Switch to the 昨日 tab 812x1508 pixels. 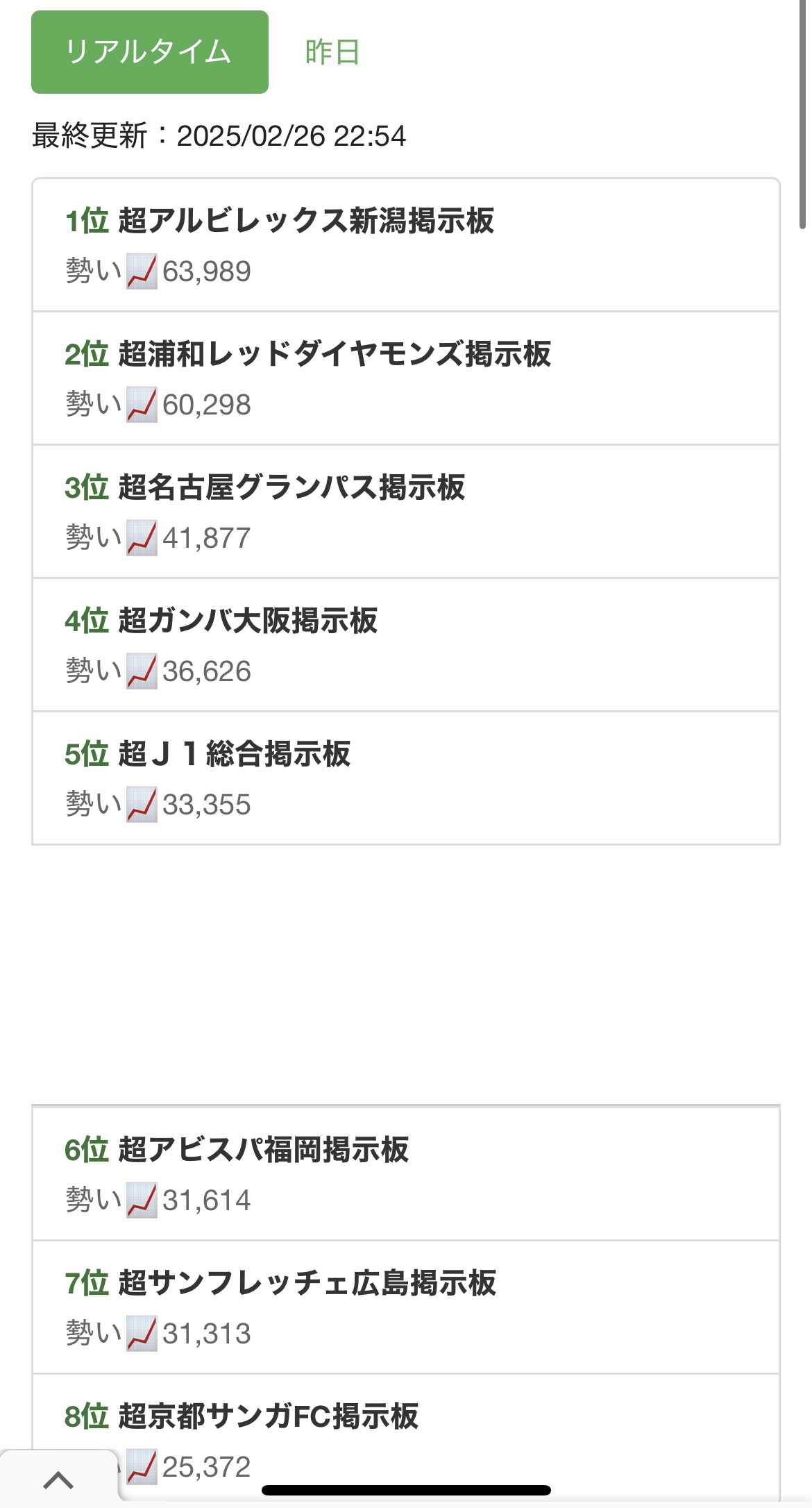coord(332,52)
